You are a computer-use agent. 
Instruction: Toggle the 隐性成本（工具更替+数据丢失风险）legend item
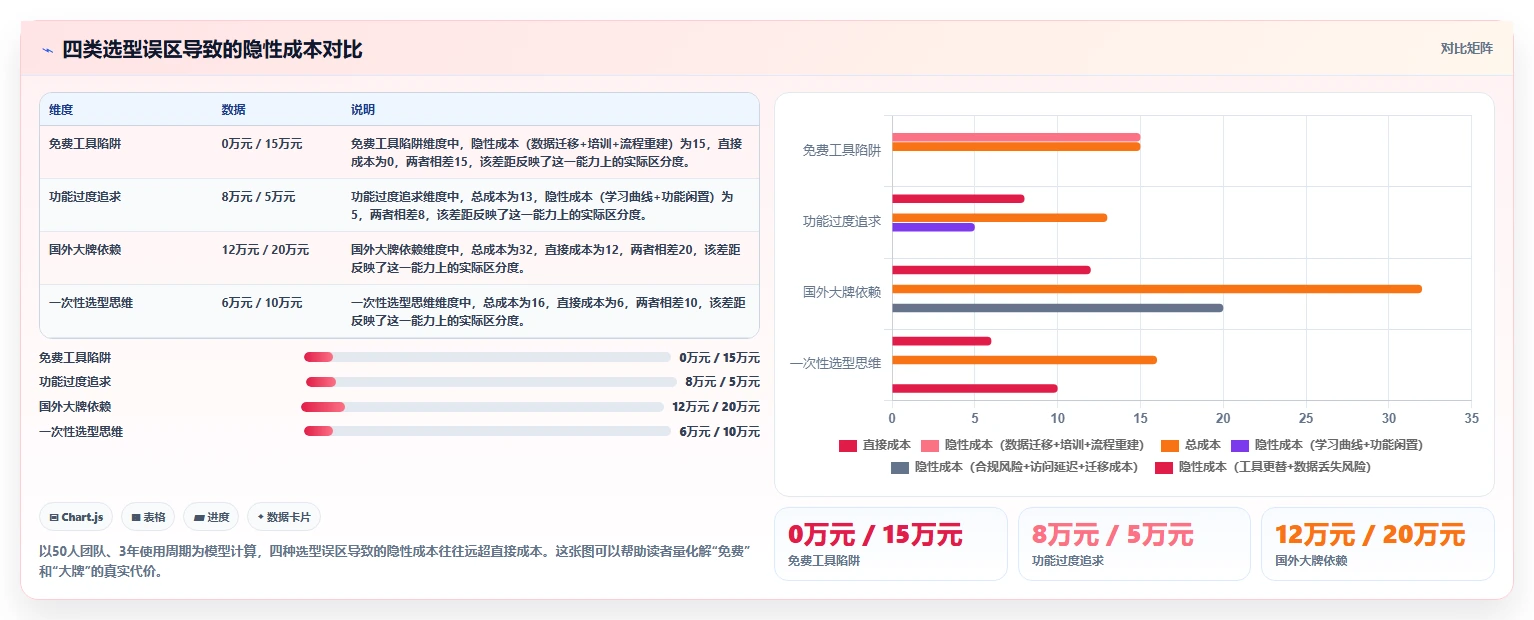1263,467
